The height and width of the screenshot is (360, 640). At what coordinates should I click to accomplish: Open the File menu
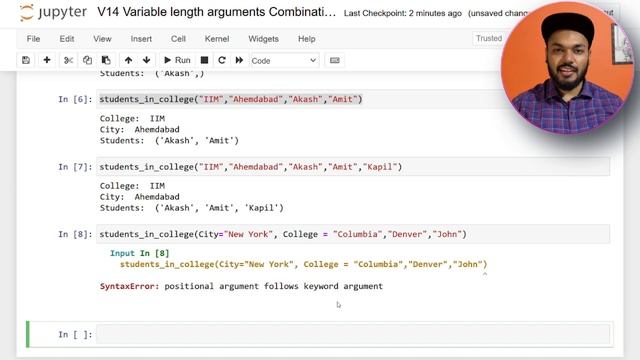click(x=33, y=39)
